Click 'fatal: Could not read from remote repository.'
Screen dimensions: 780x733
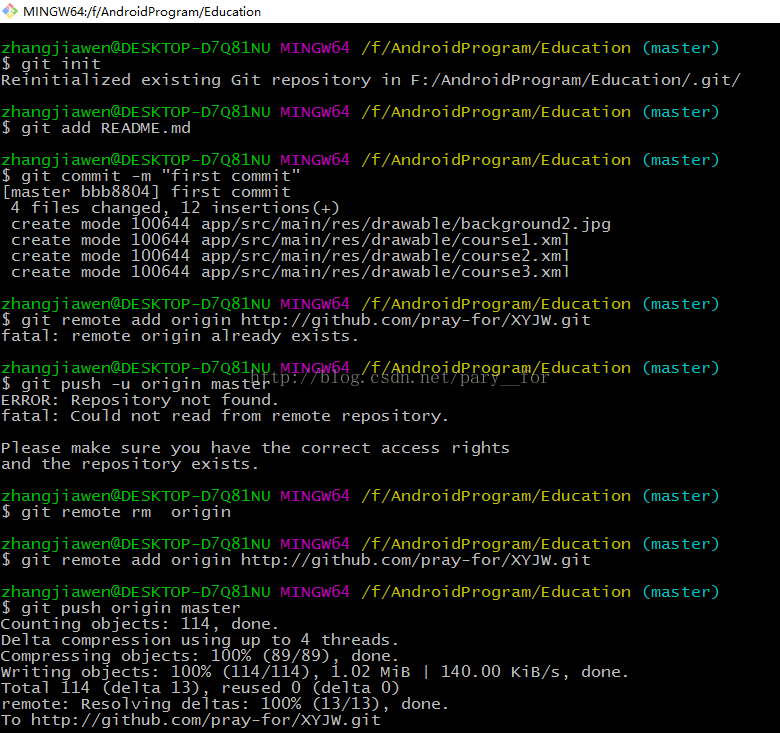225,416
